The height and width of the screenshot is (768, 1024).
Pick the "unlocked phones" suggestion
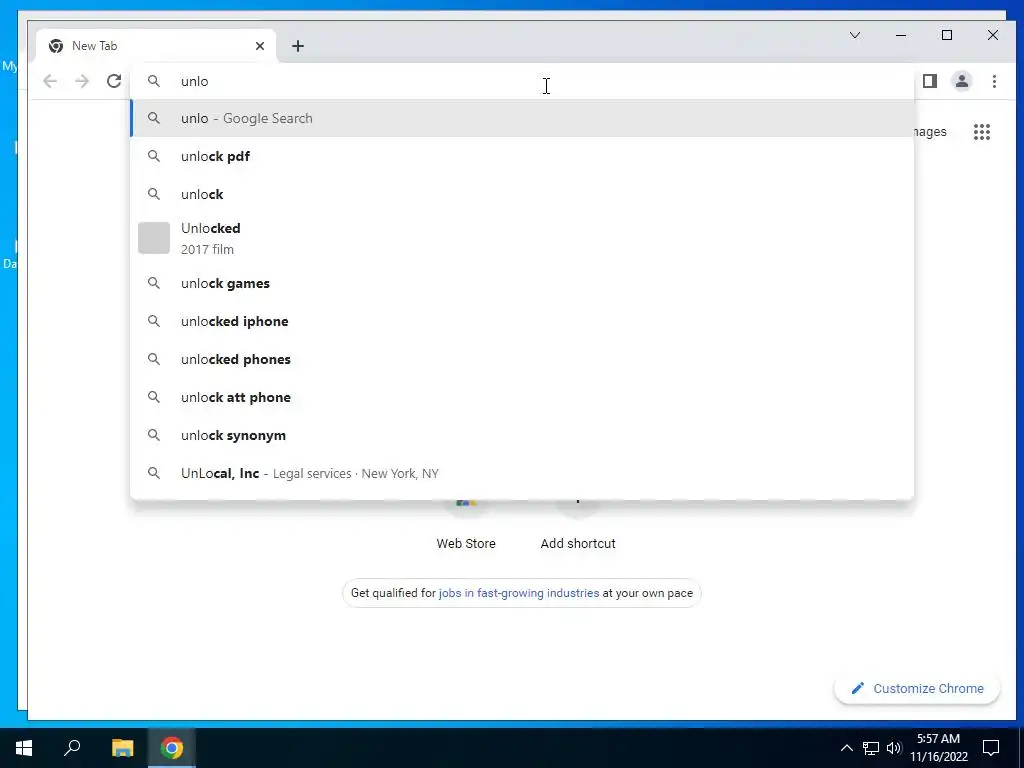[522, 359]
